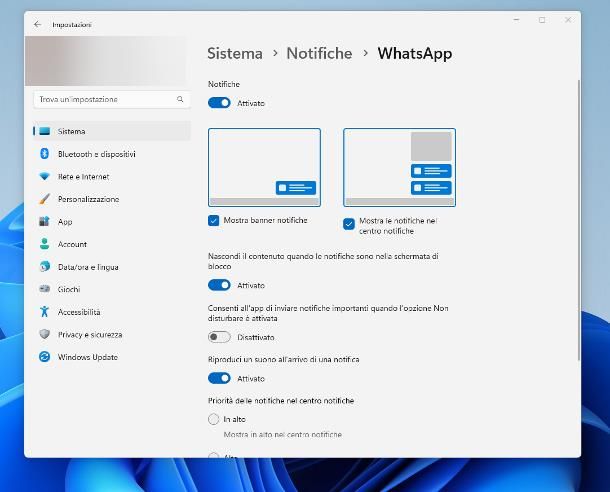Click the blurred user profile area
The height and width of the screenshot is (492, 610).
[105, 61]
